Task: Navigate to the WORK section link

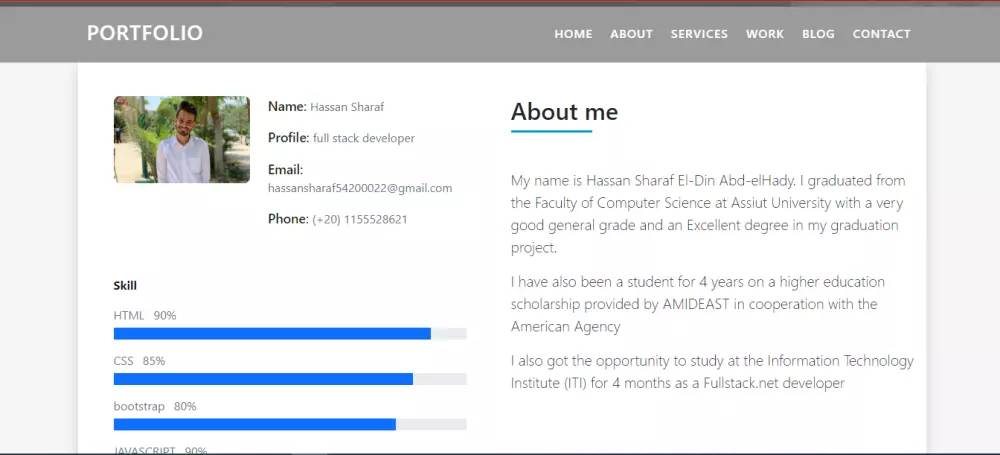Action: pyautogui.click(x=764, y=34)
